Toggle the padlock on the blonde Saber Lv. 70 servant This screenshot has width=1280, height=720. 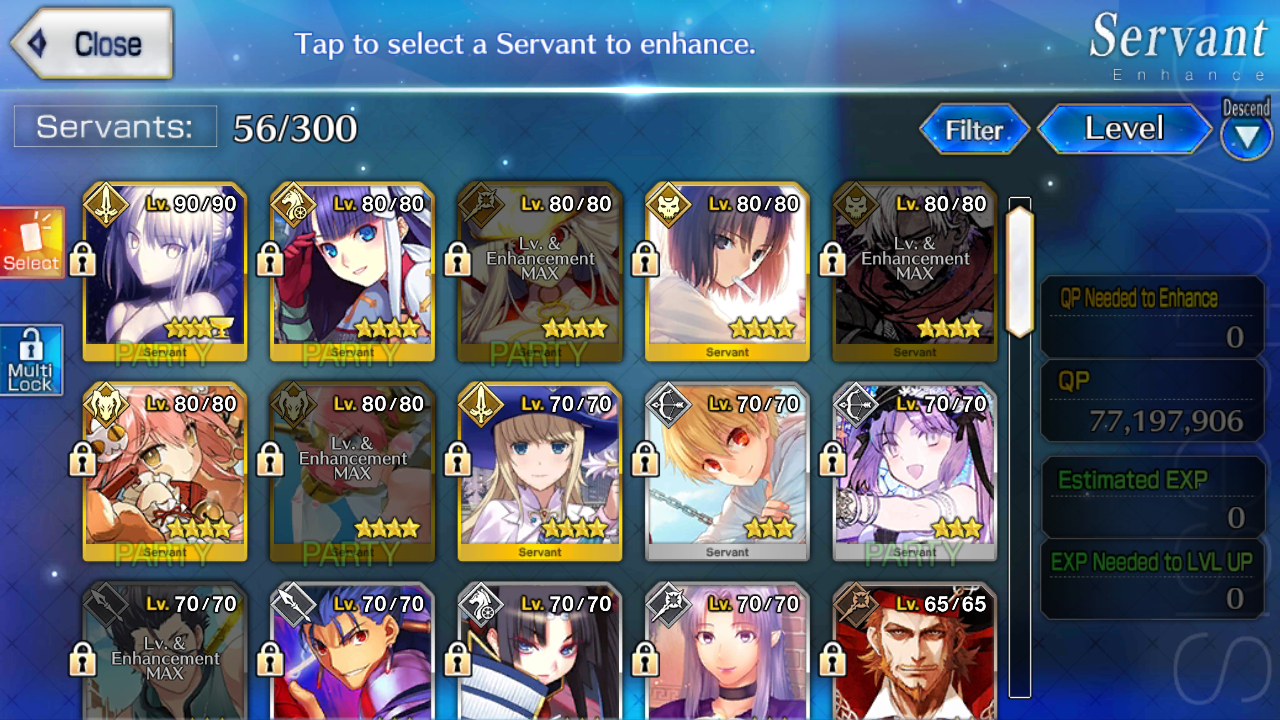[x=458, y=459]
